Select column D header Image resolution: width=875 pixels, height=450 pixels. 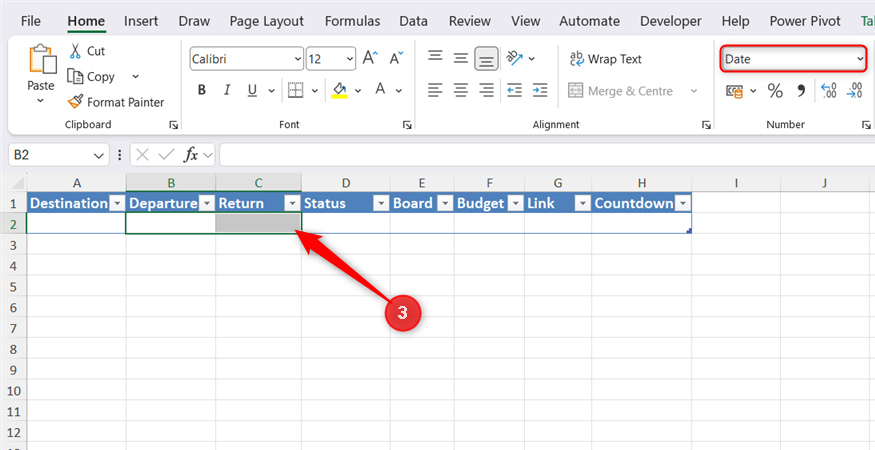(x=346, y=183)
